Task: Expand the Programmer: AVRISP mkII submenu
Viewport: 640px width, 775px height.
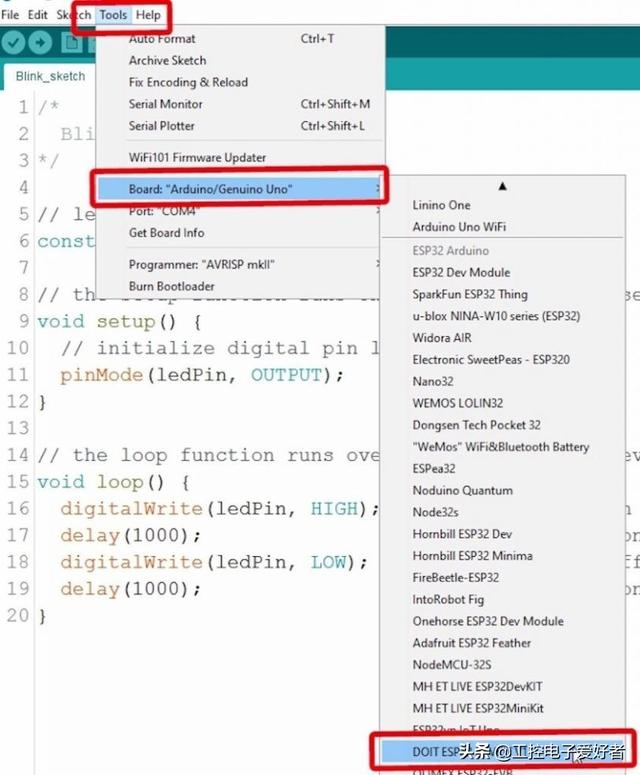Action: coord(240,264)
